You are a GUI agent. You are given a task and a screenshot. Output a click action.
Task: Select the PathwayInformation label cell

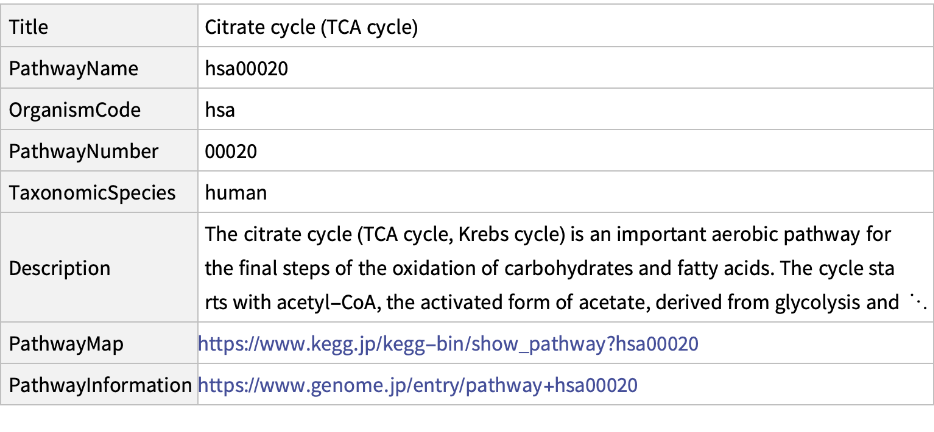coord(99,385)
